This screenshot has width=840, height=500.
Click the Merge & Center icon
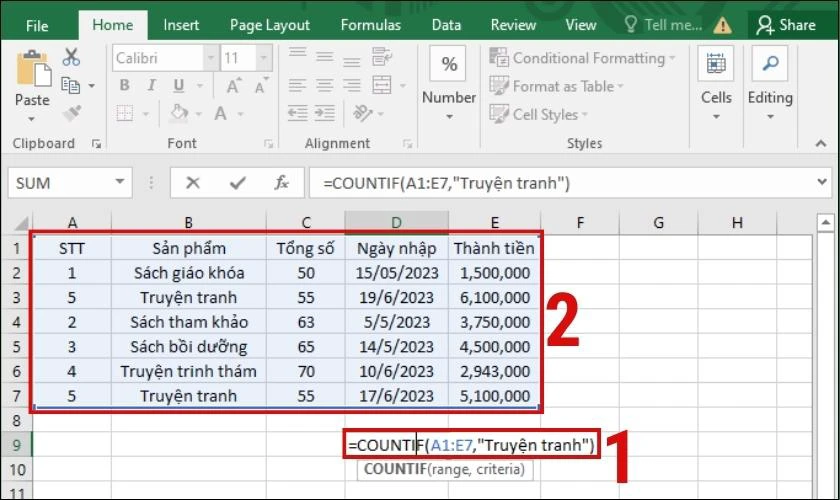point(382,85)
